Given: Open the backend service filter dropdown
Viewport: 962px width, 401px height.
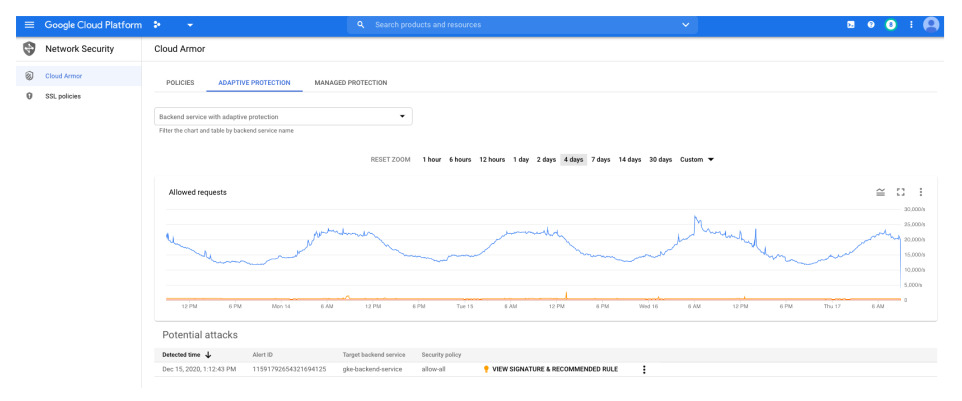Looking at the screenshot, I should [x=283, y=116].
